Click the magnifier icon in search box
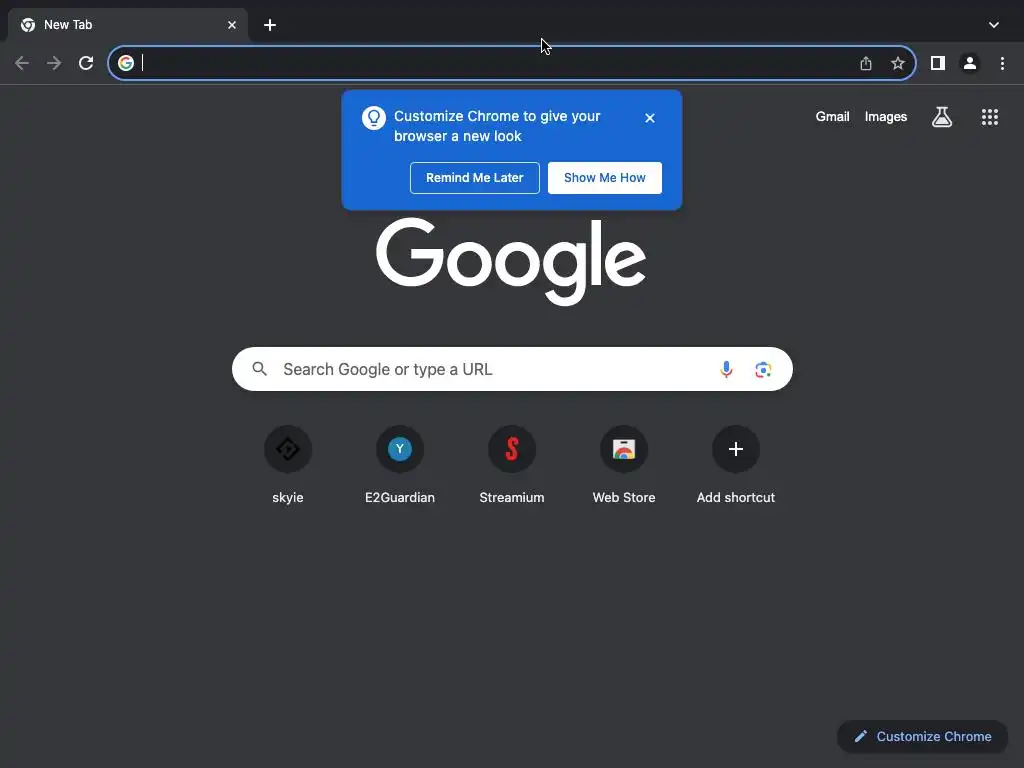The image size is (1024, 768). [259, 369]
